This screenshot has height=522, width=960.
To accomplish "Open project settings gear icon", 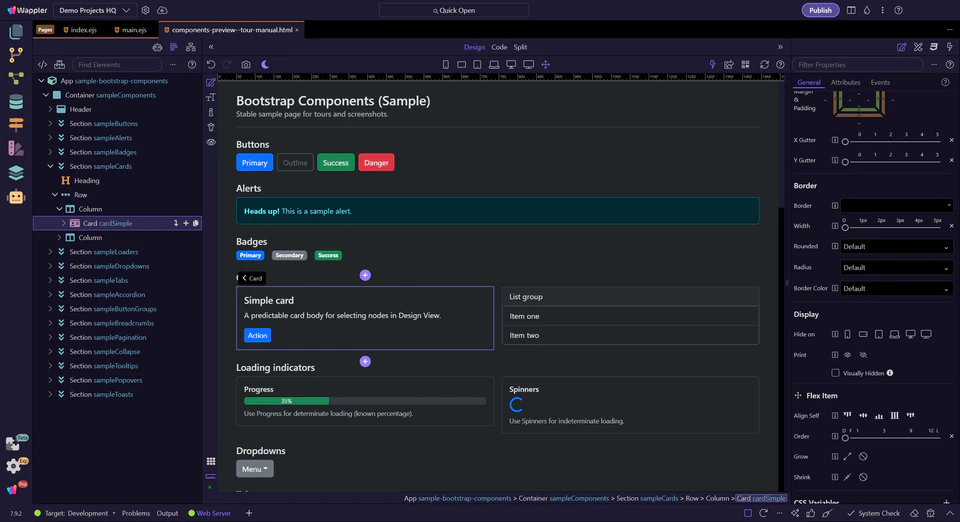I will (x=145, y=10).
